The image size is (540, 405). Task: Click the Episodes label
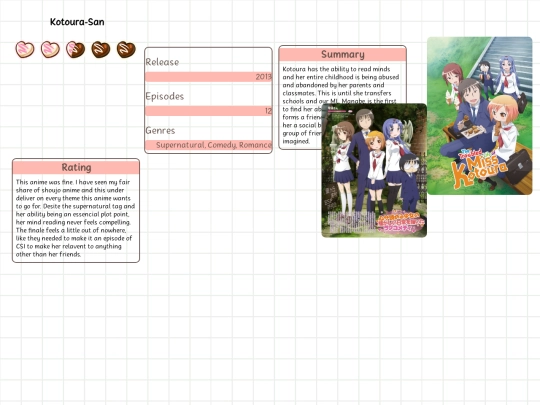[x=165, y=96]
